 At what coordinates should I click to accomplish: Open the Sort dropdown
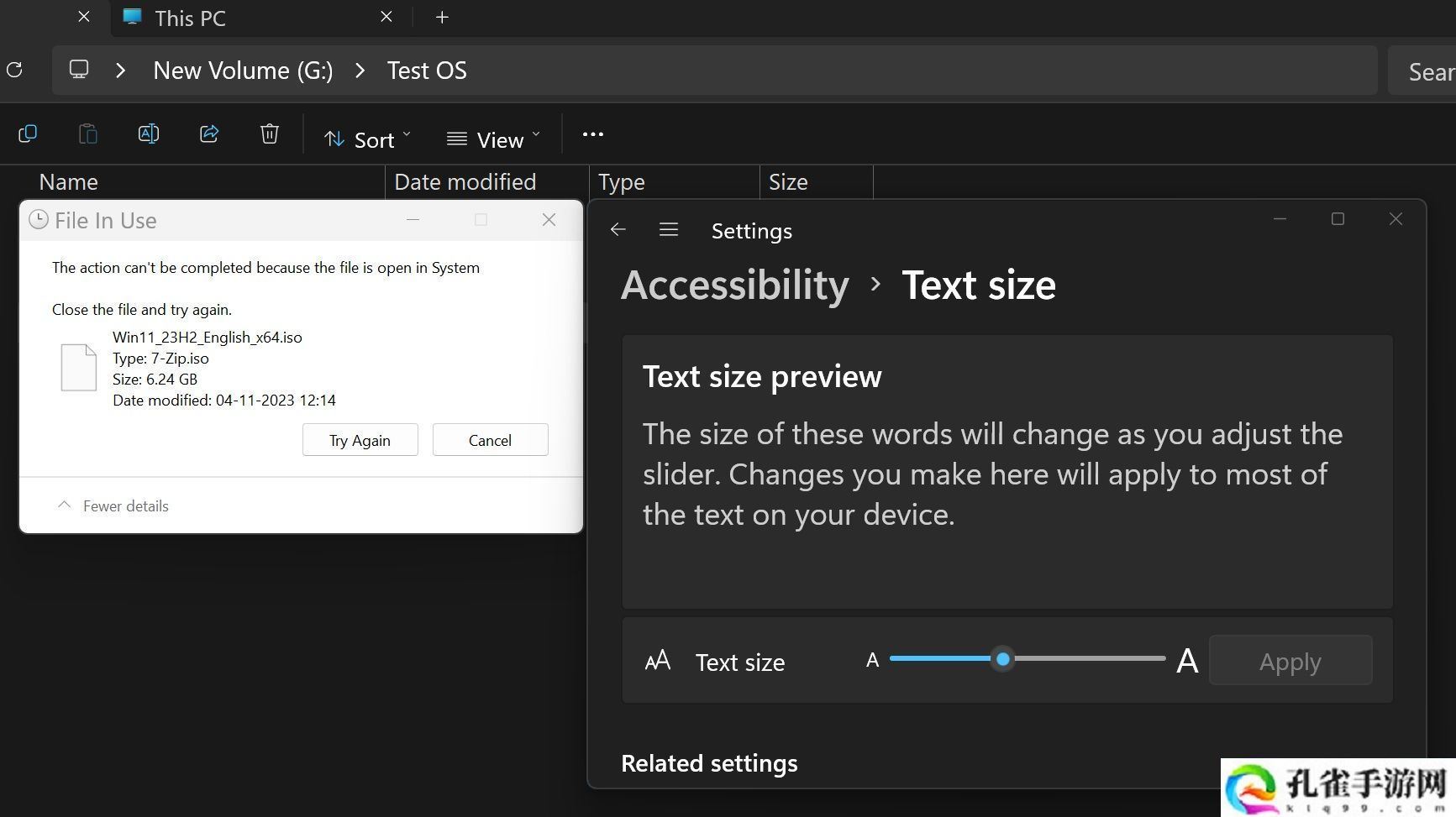[x=366, y=139]
